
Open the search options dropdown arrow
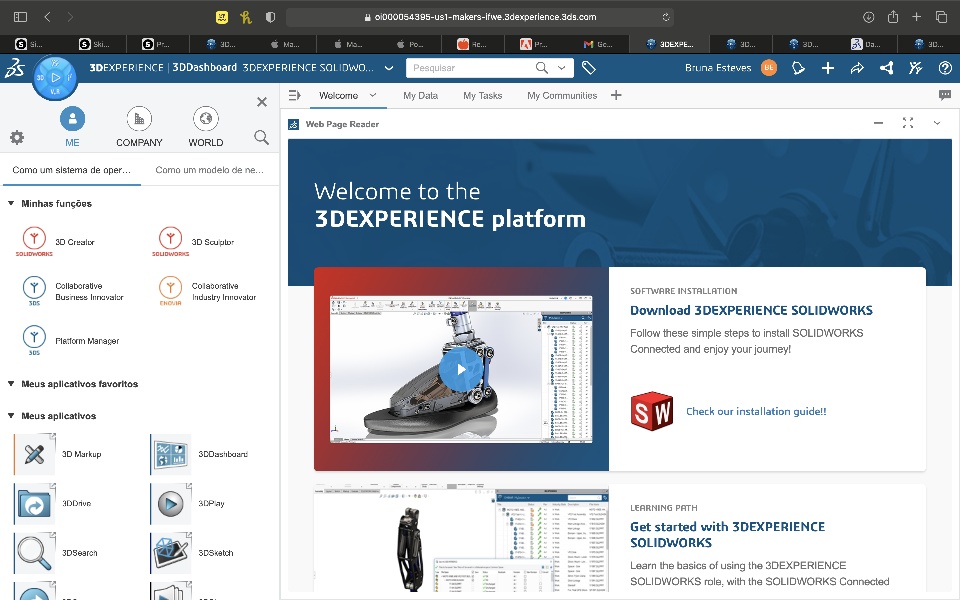tap(561, 68)
